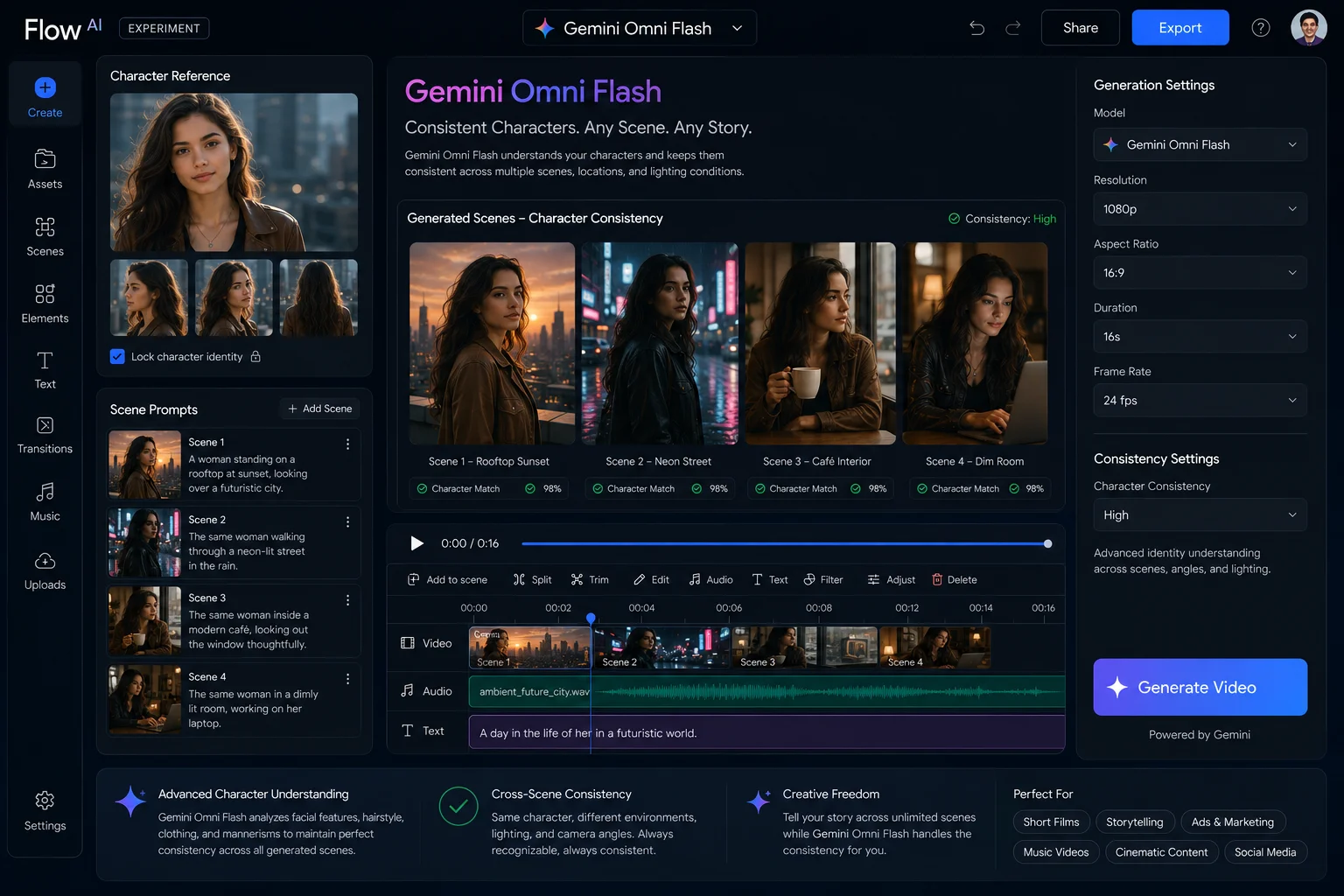Click the Edit pencil tool
The height and width of the screenshot is (896, 1344).
coord(651,579)
